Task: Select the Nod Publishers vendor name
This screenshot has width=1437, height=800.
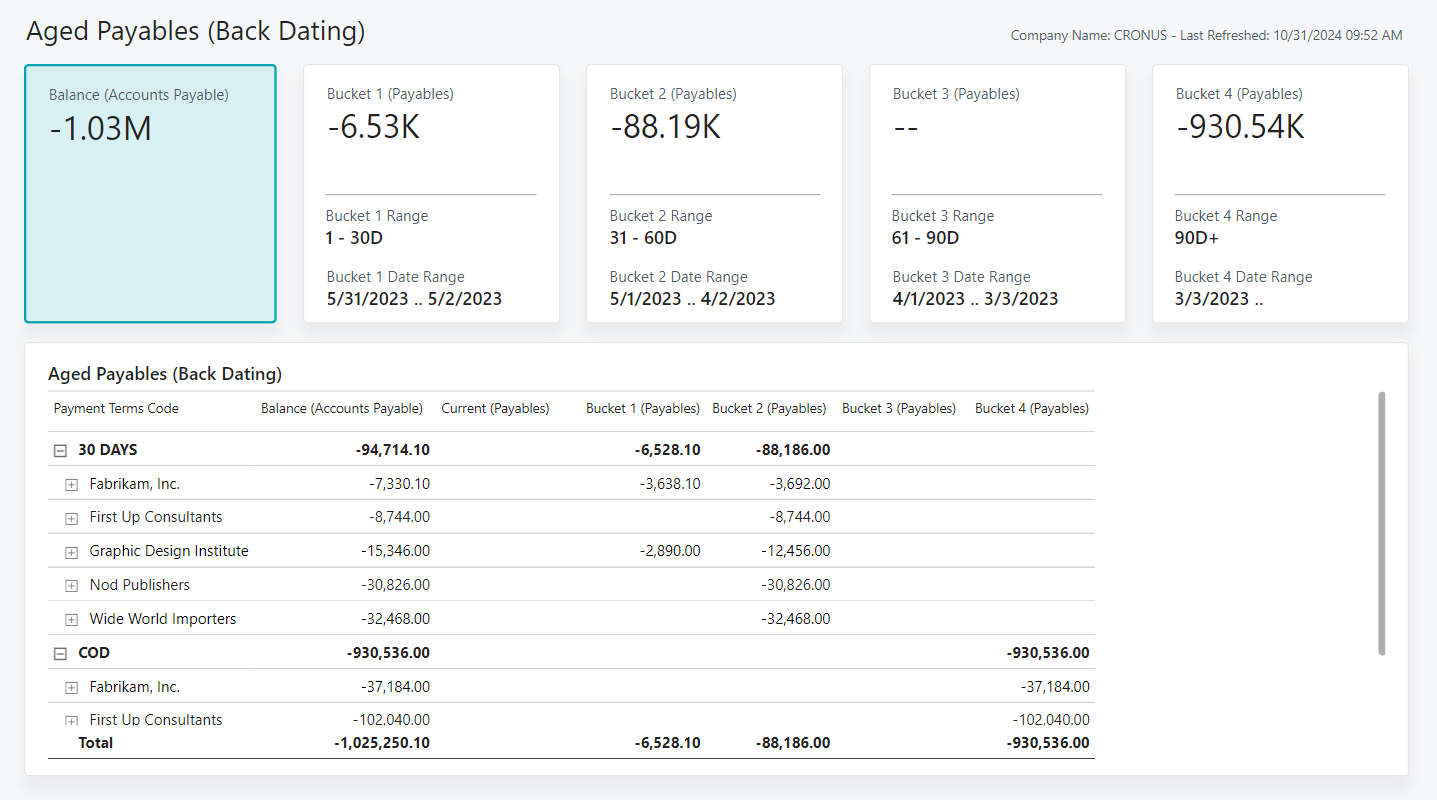Action: 139,585
